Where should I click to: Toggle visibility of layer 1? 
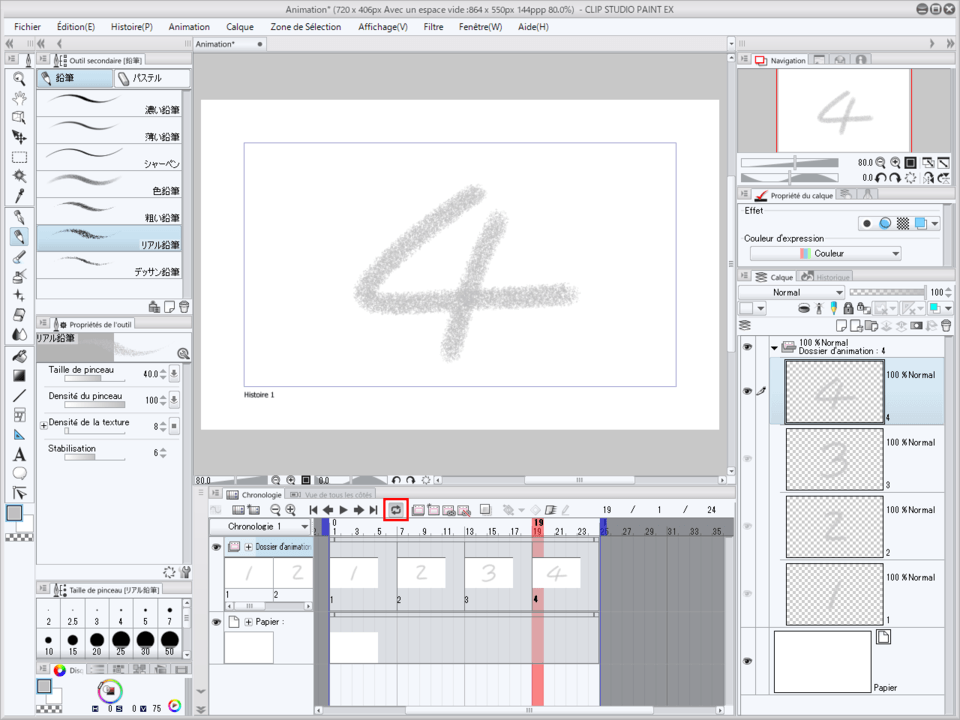[x=748, y=593]
